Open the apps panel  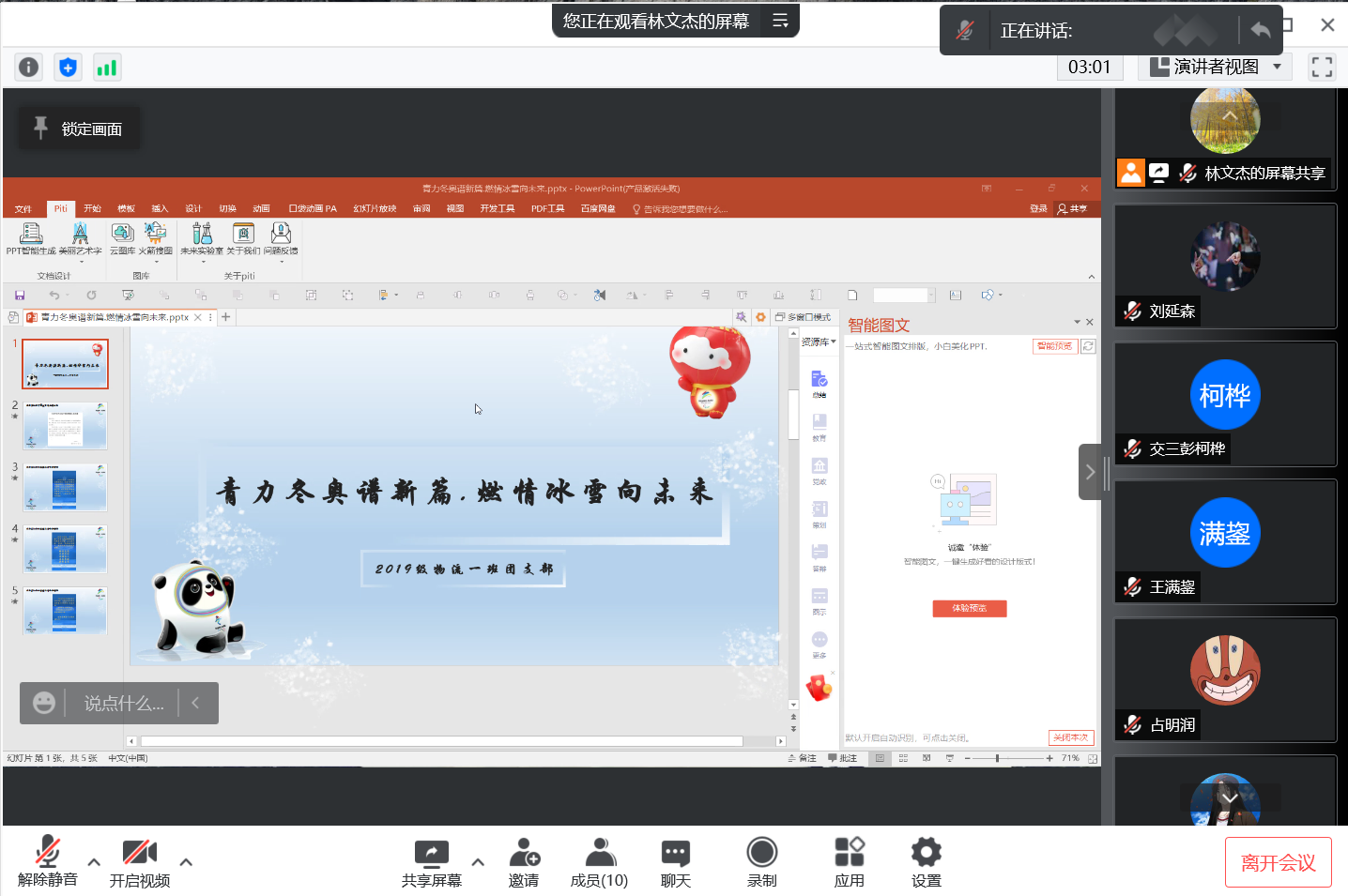(849, 862)
